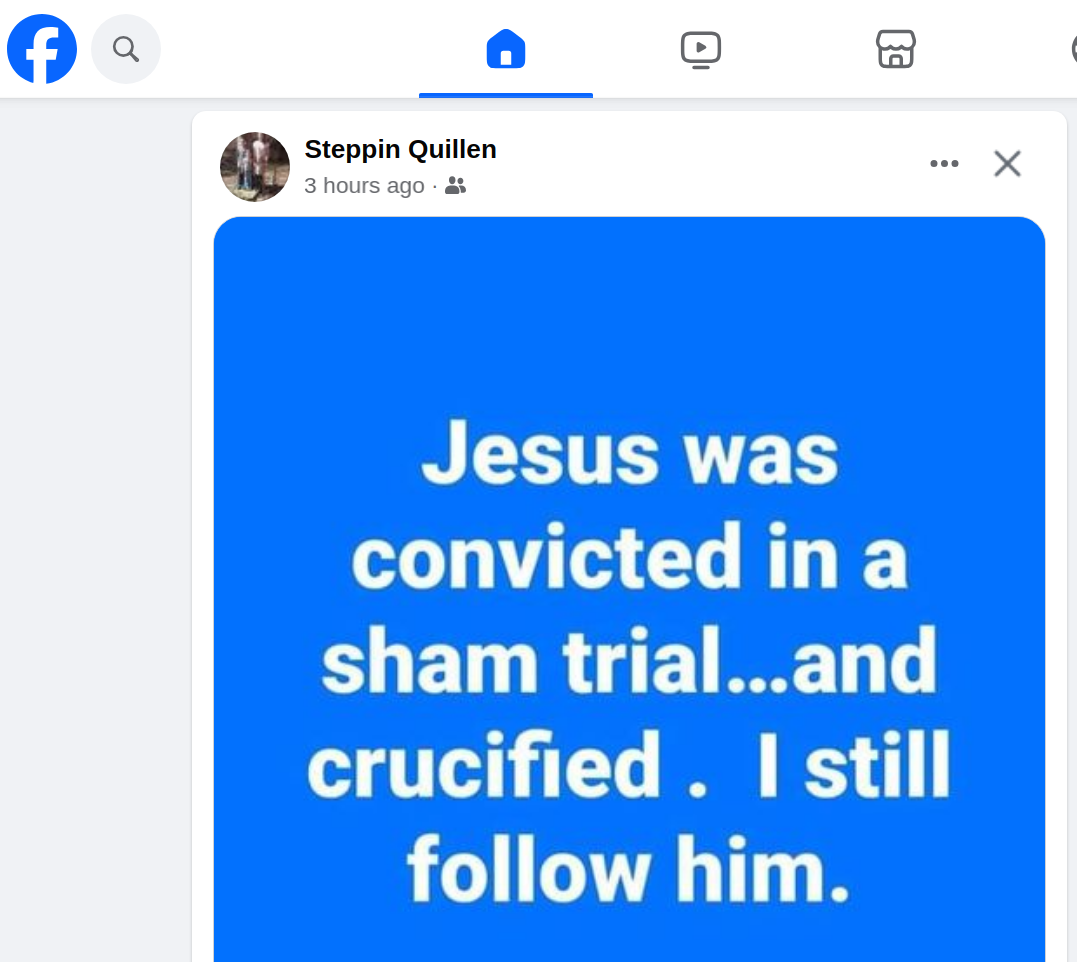Viewport: 1077px width, 962px height.
Task: Click the Facebook logo
Action: (42, 49)
